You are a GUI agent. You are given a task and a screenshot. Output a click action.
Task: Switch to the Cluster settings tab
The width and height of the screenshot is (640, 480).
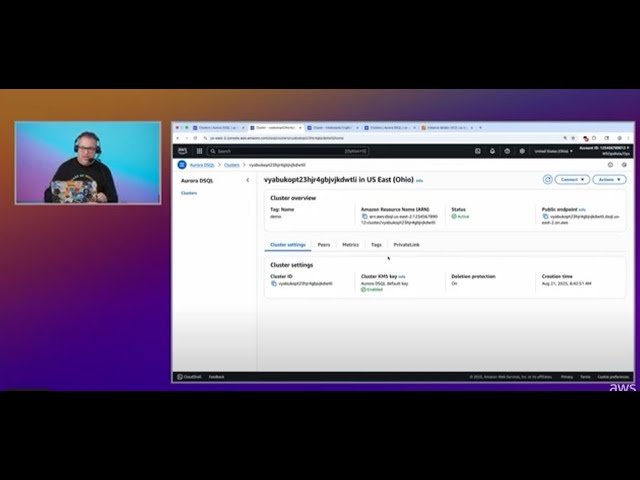(288, 244)
